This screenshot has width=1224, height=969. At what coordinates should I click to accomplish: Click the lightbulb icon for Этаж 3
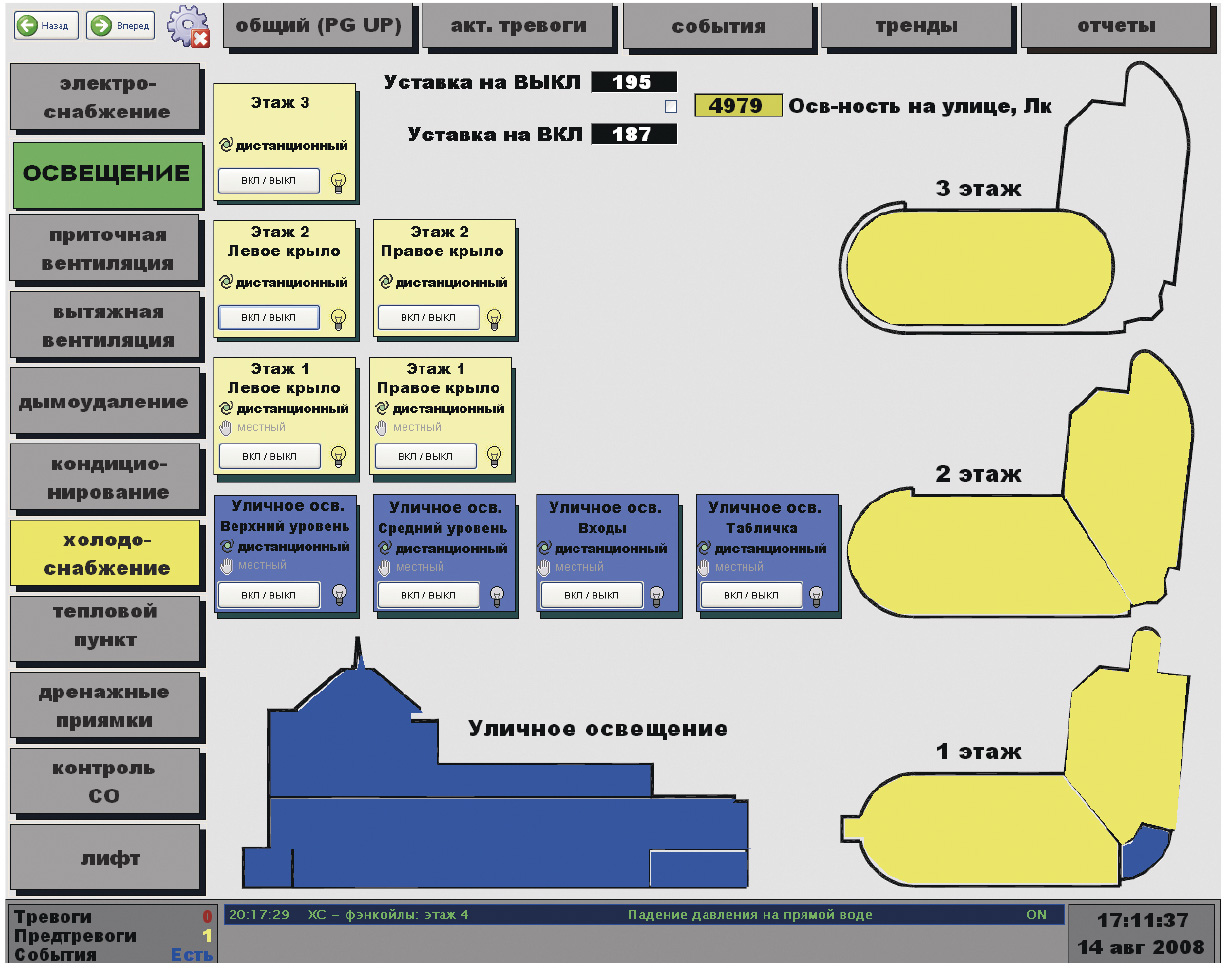338,182
